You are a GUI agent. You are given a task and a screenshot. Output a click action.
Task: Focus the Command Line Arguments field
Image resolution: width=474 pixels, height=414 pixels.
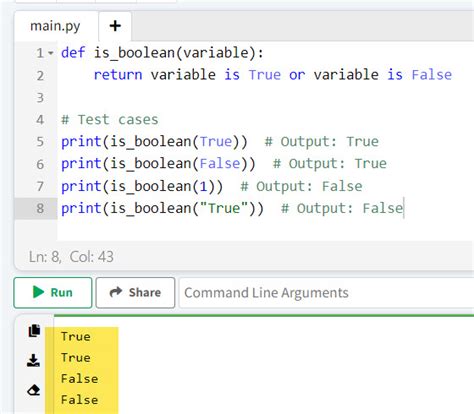tap(327, 293)
